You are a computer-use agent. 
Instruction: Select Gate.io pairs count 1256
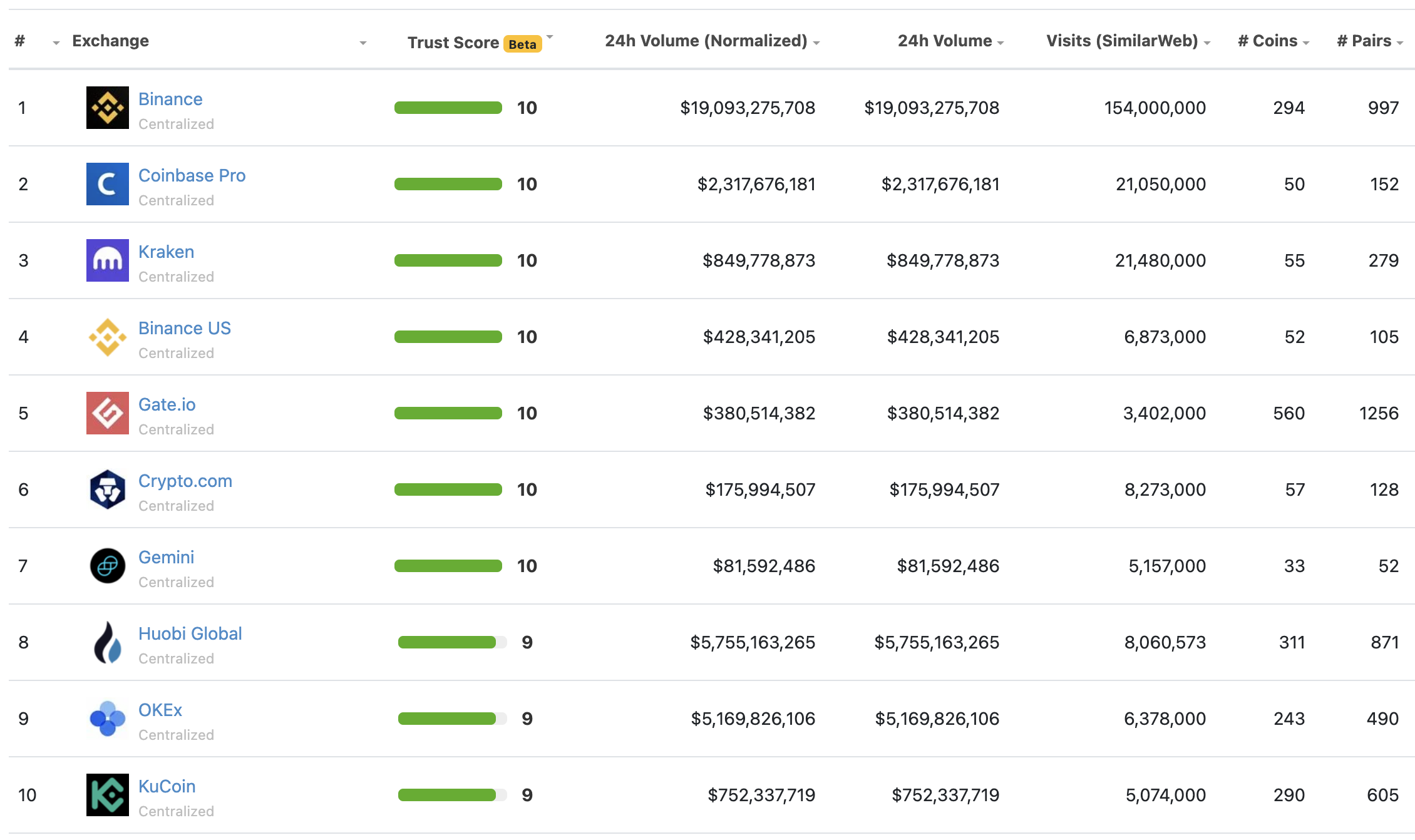click(x=1379, y=413)
